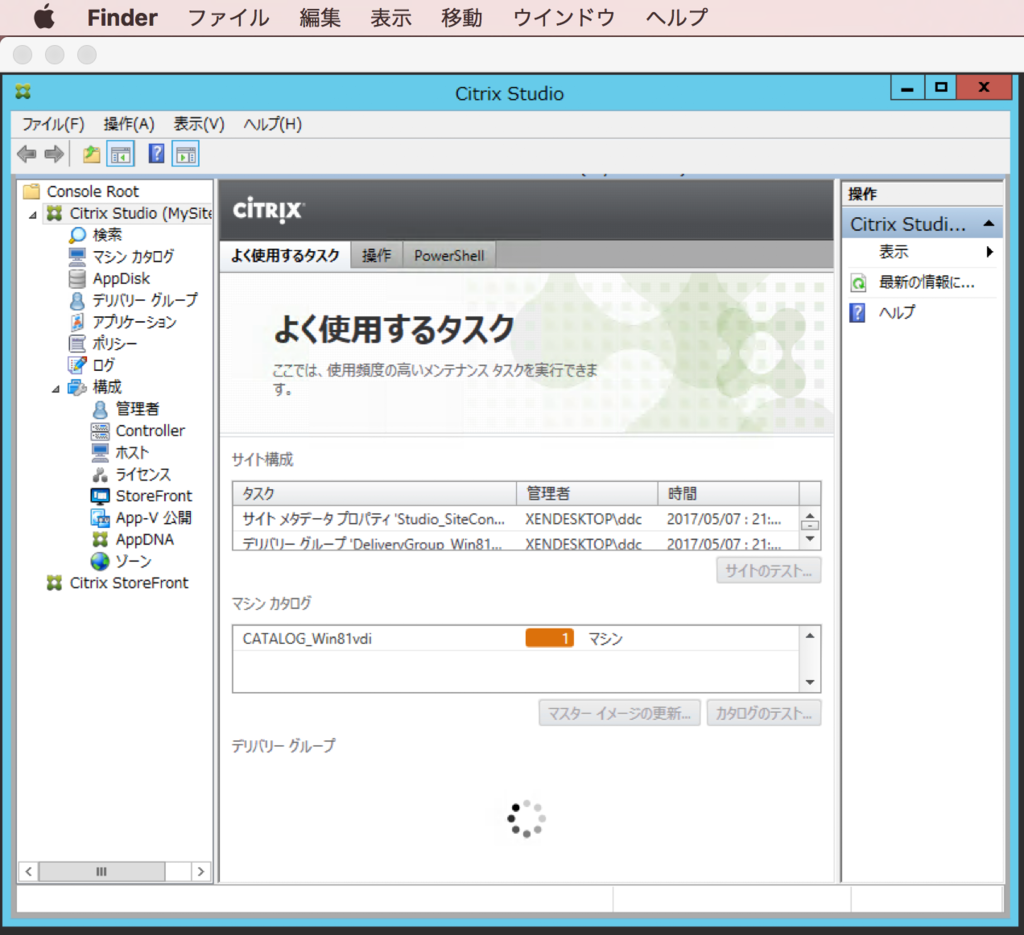Select ライセンス under 構成
The width and height of the screenshot is (1024, 935).
143,474
